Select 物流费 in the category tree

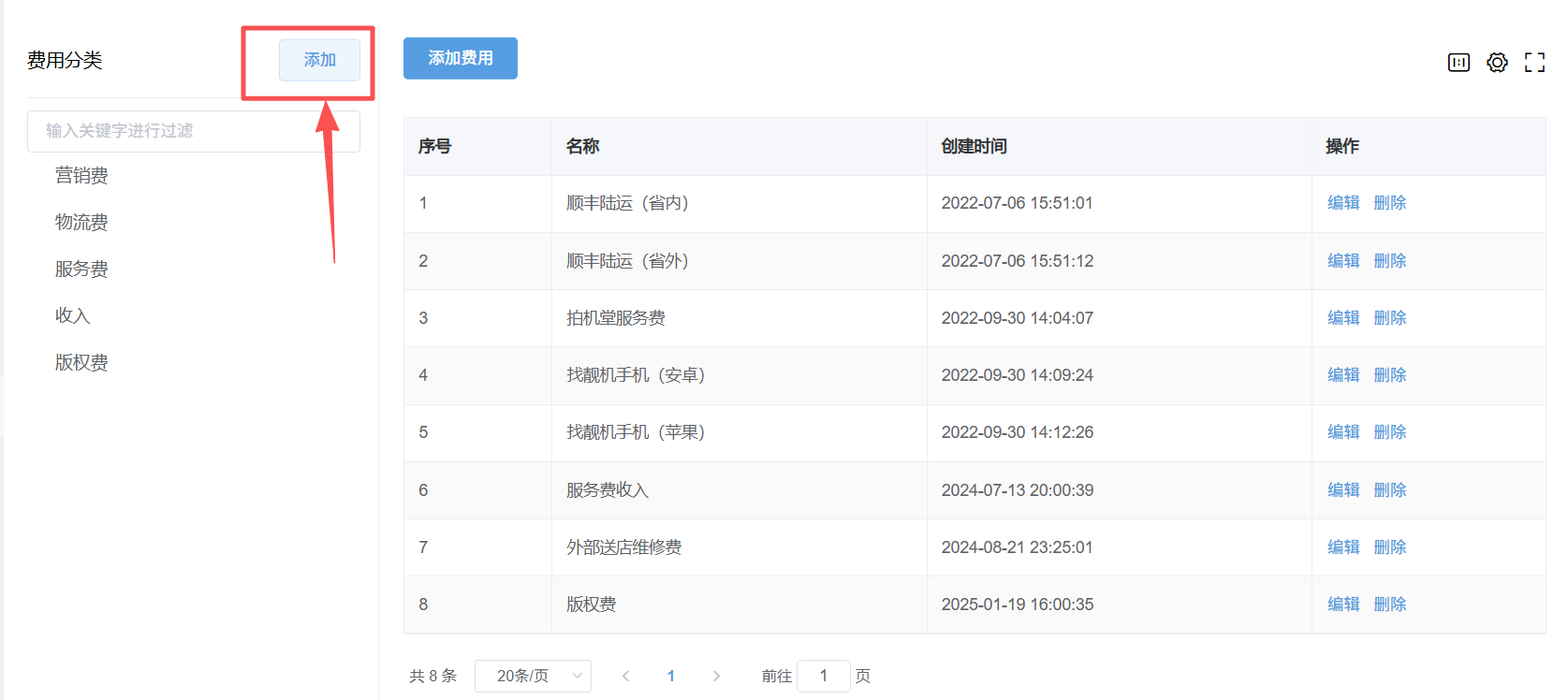[x=81, y=223]
